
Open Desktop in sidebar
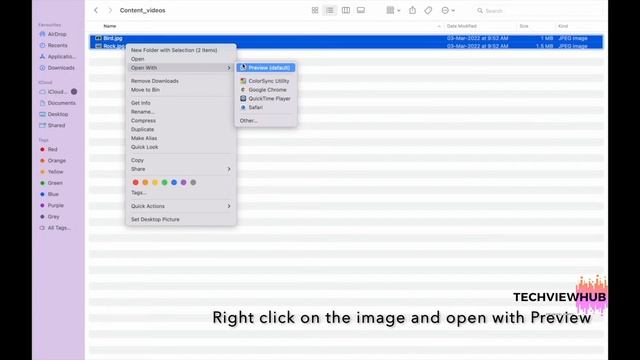[58, 114]
